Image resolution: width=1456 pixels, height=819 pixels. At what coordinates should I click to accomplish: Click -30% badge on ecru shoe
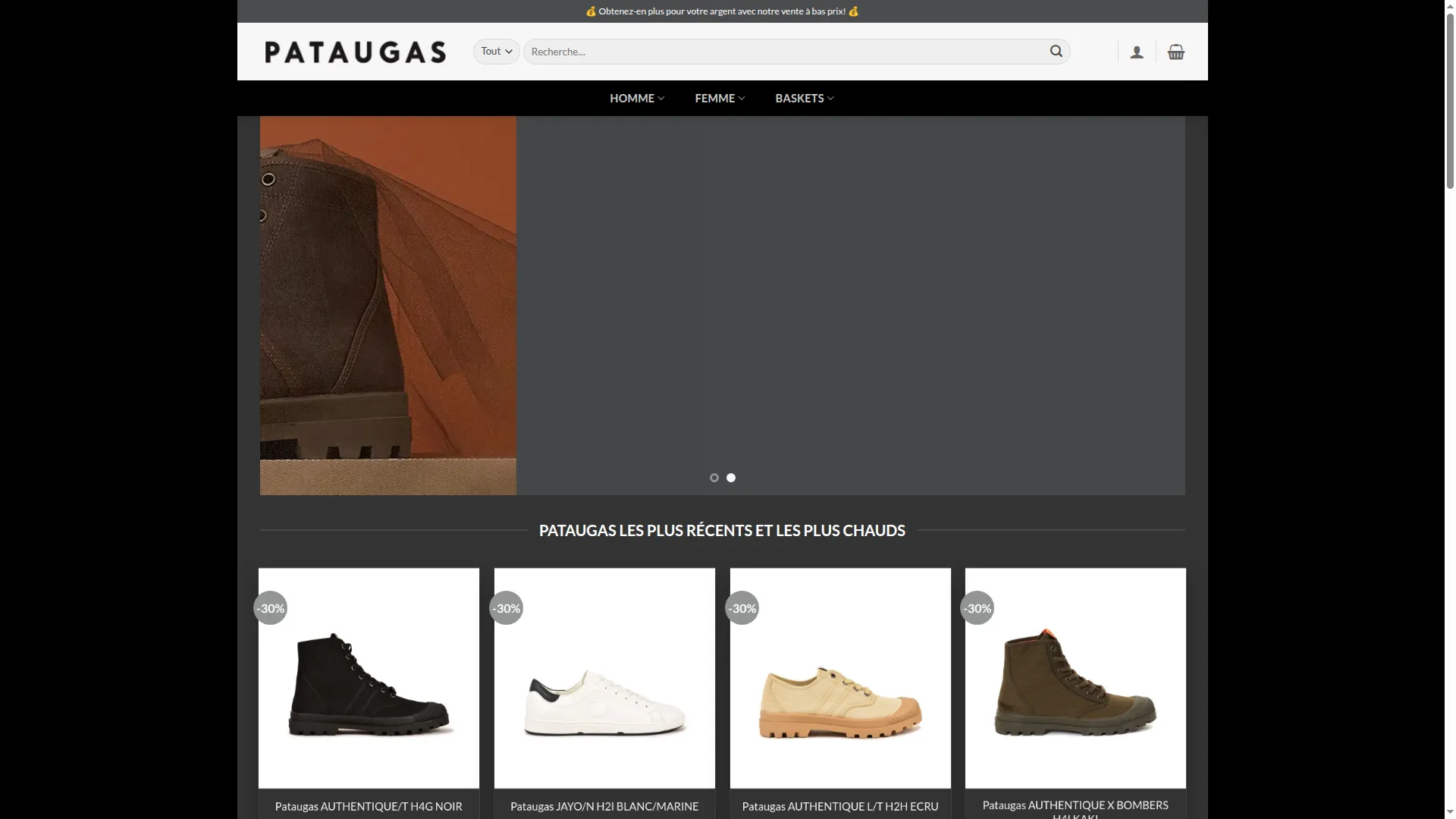coord(742,608)
